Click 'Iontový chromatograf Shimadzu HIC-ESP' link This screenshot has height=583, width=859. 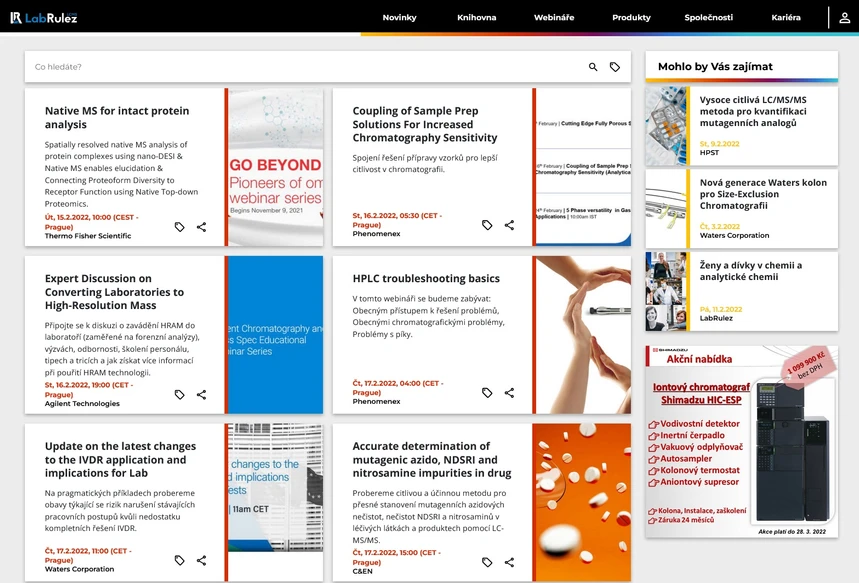(x=701, y=393)
